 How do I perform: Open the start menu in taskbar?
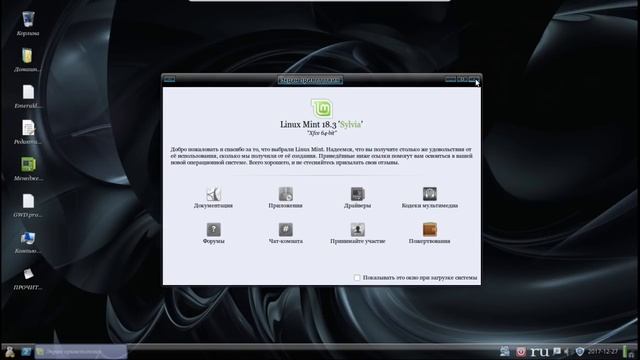[x=10, y=351]
